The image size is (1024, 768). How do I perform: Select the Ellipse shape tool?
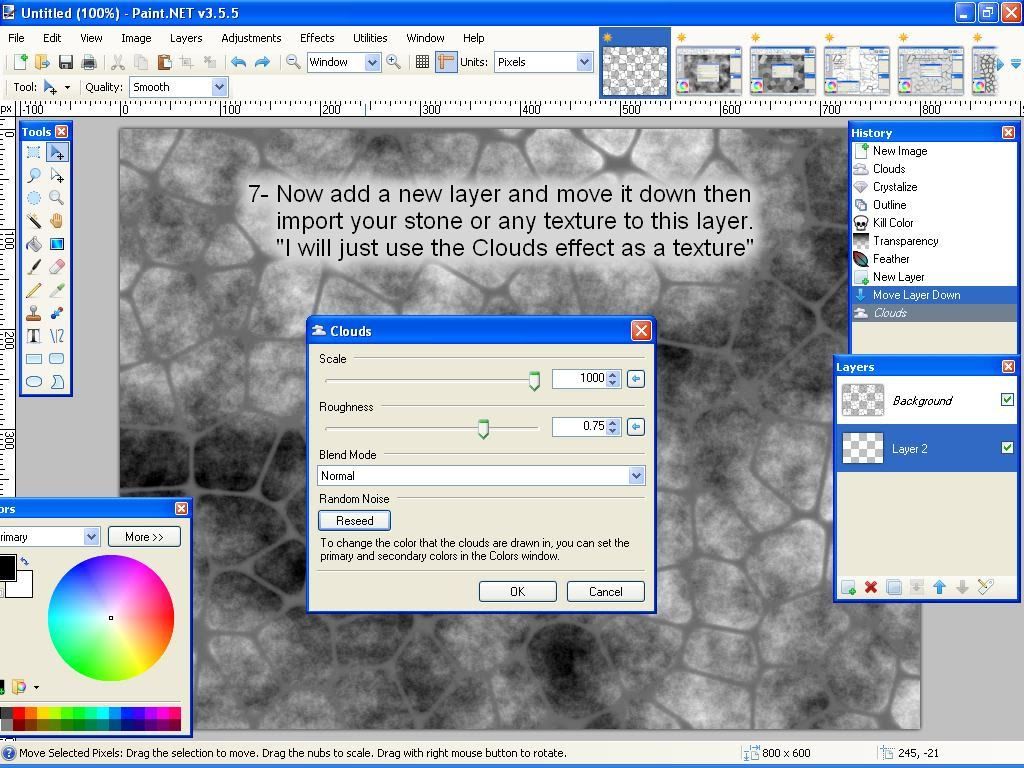coord(33,381)
